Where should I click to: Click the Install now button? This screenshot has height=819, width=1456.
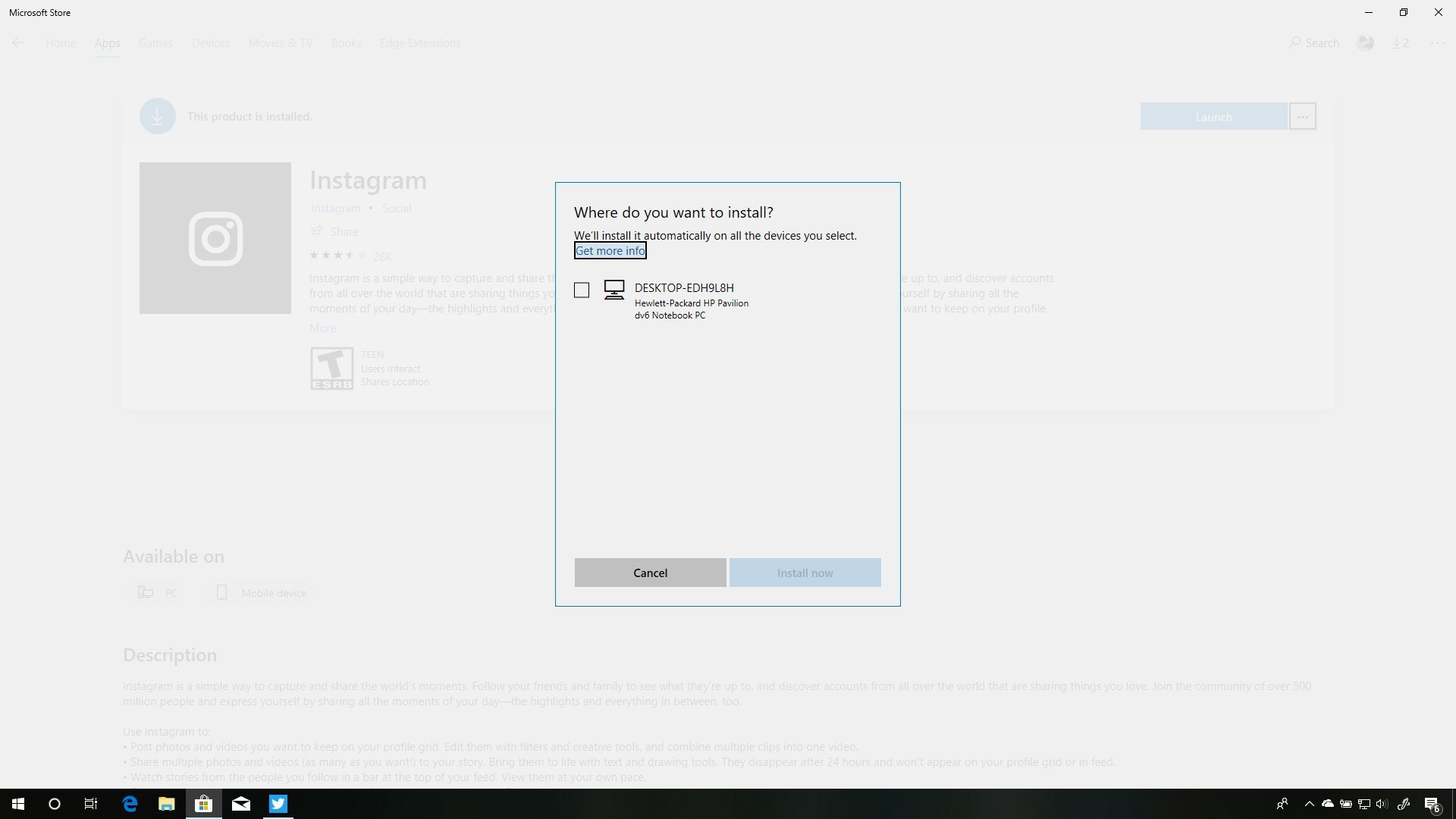pos(805,573)
